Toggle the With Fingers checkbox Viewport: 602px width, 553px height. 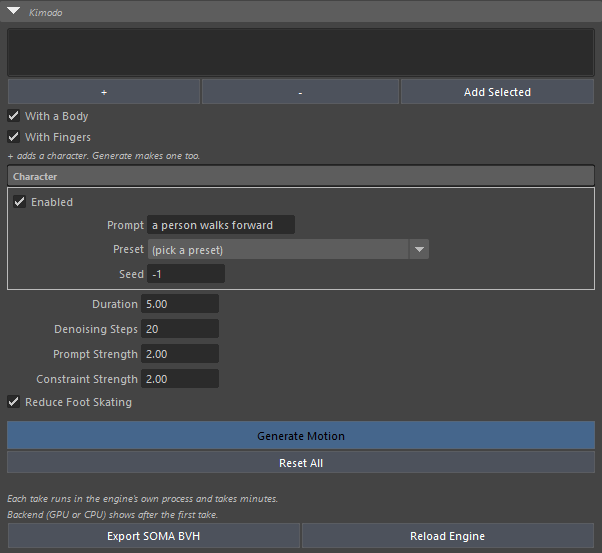[x=14, y=137]
